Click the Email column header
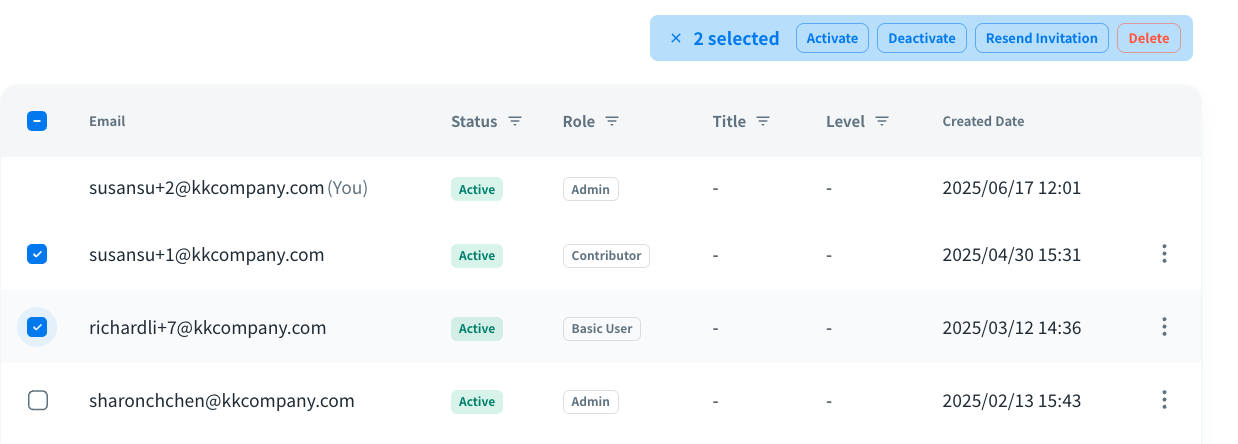The image size is (1238, 444). (107, 121)
